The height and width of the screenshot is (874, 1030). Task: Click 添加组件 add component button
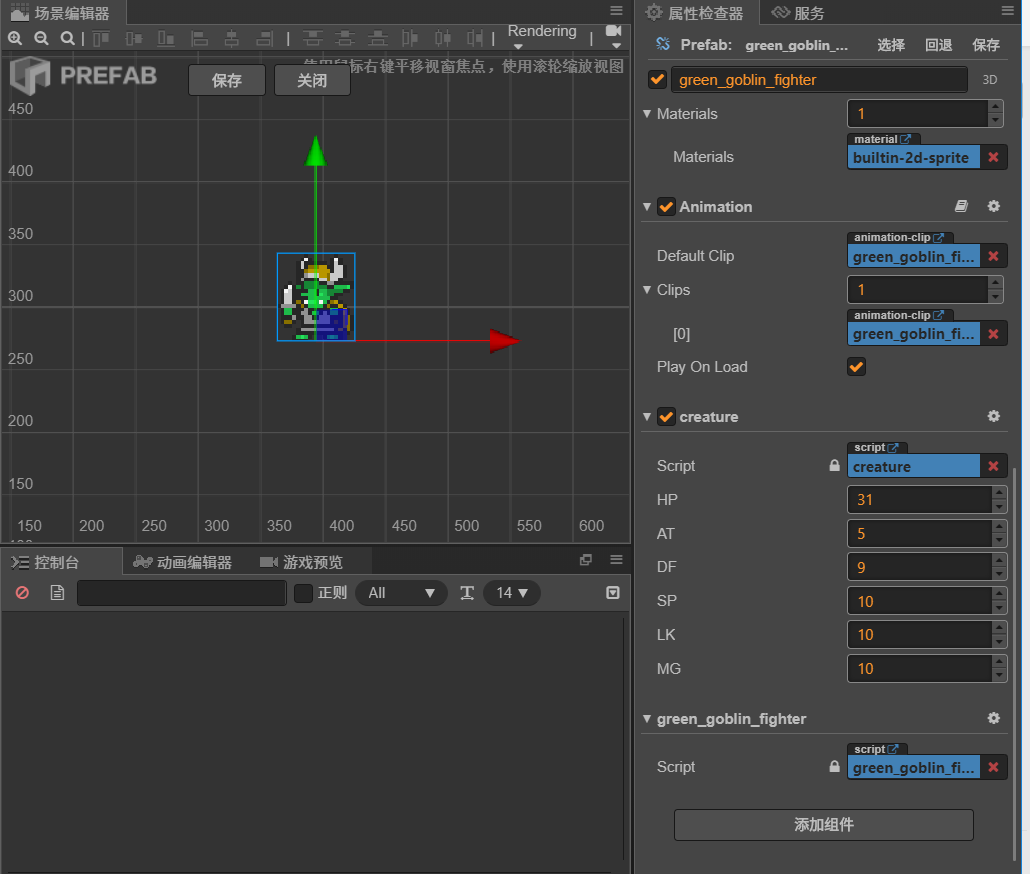point(824,825)
